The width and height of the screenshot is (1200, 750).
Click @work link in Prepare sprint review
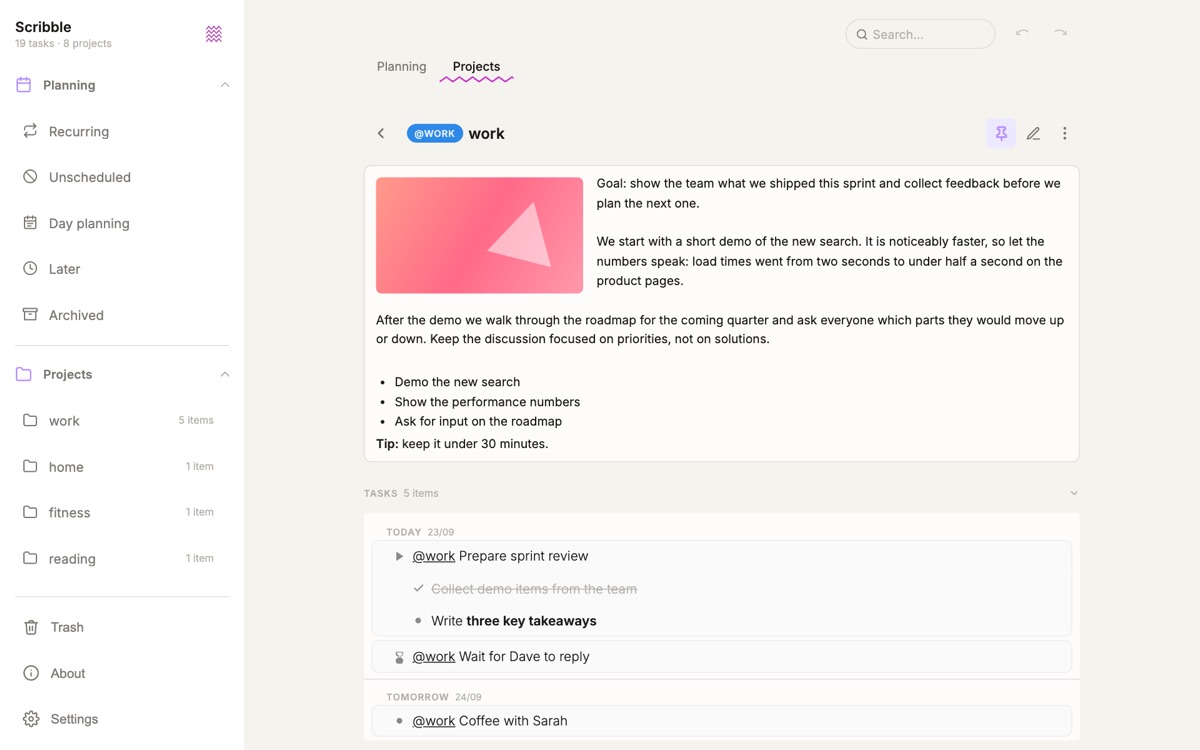tap(434, 556)
